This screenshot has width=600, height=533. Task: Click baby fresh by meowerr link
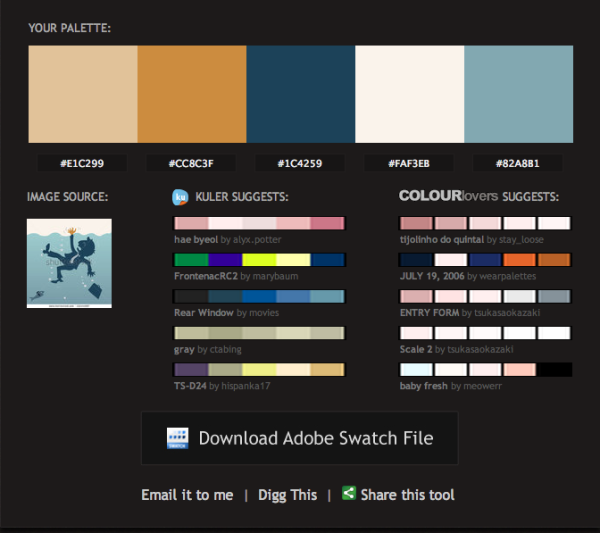tap(451, 386)
